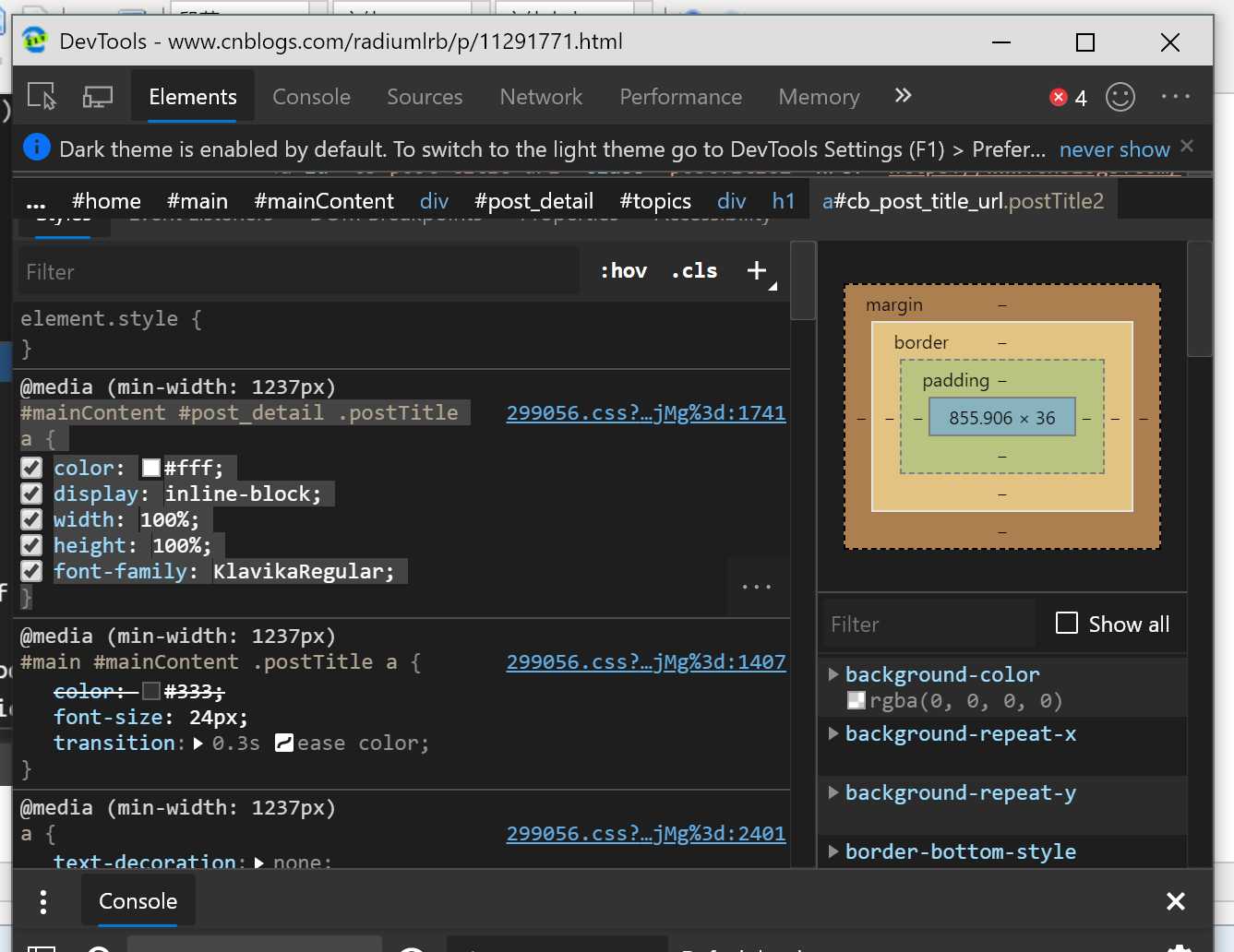1234x952 pixels.
Task: Expand breadcrumb ellipsis for ancestors
Action: (x=36, y=201)
